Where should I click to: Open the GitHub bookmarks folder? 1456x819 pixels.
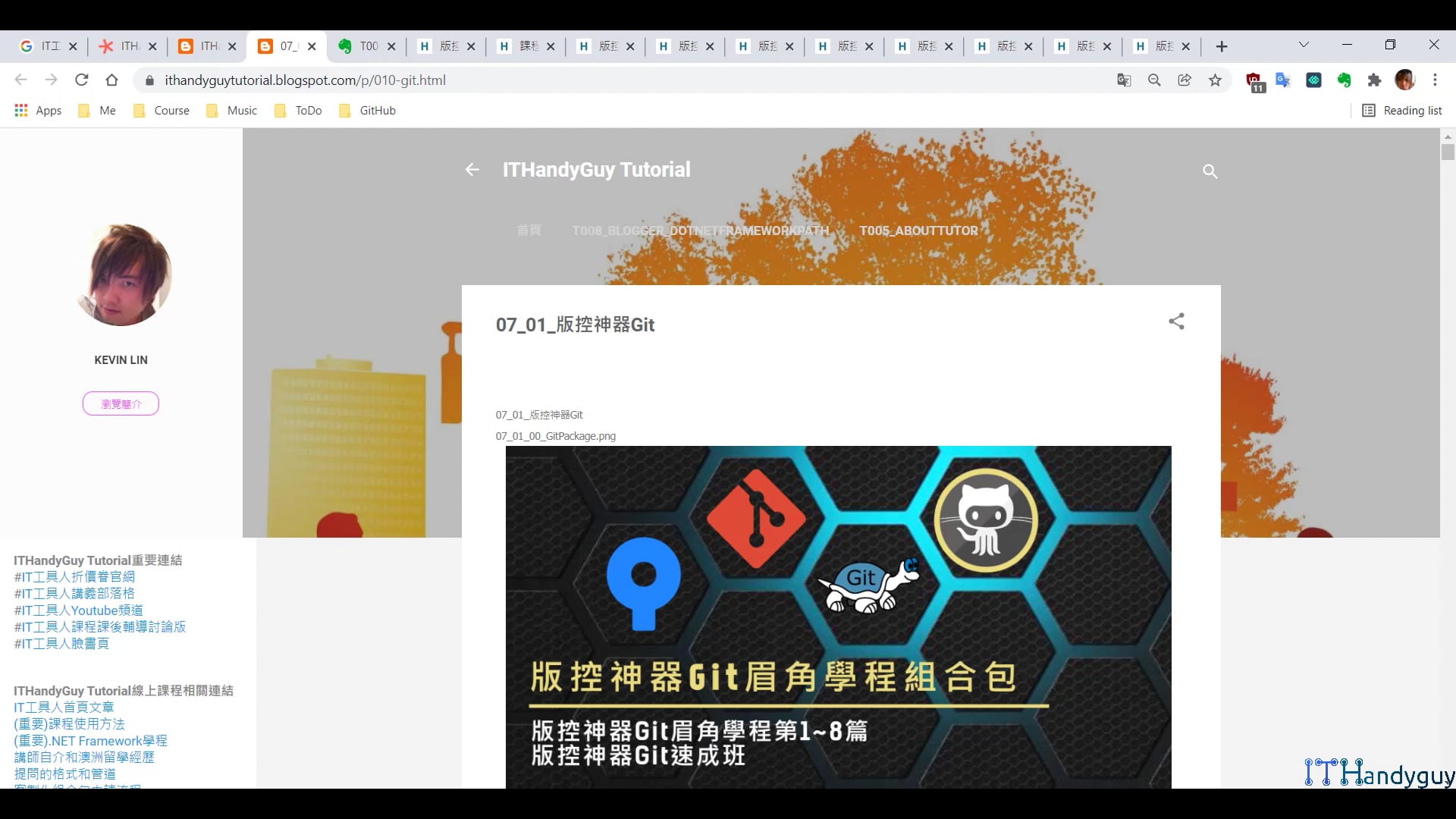(x=368, y=111)
